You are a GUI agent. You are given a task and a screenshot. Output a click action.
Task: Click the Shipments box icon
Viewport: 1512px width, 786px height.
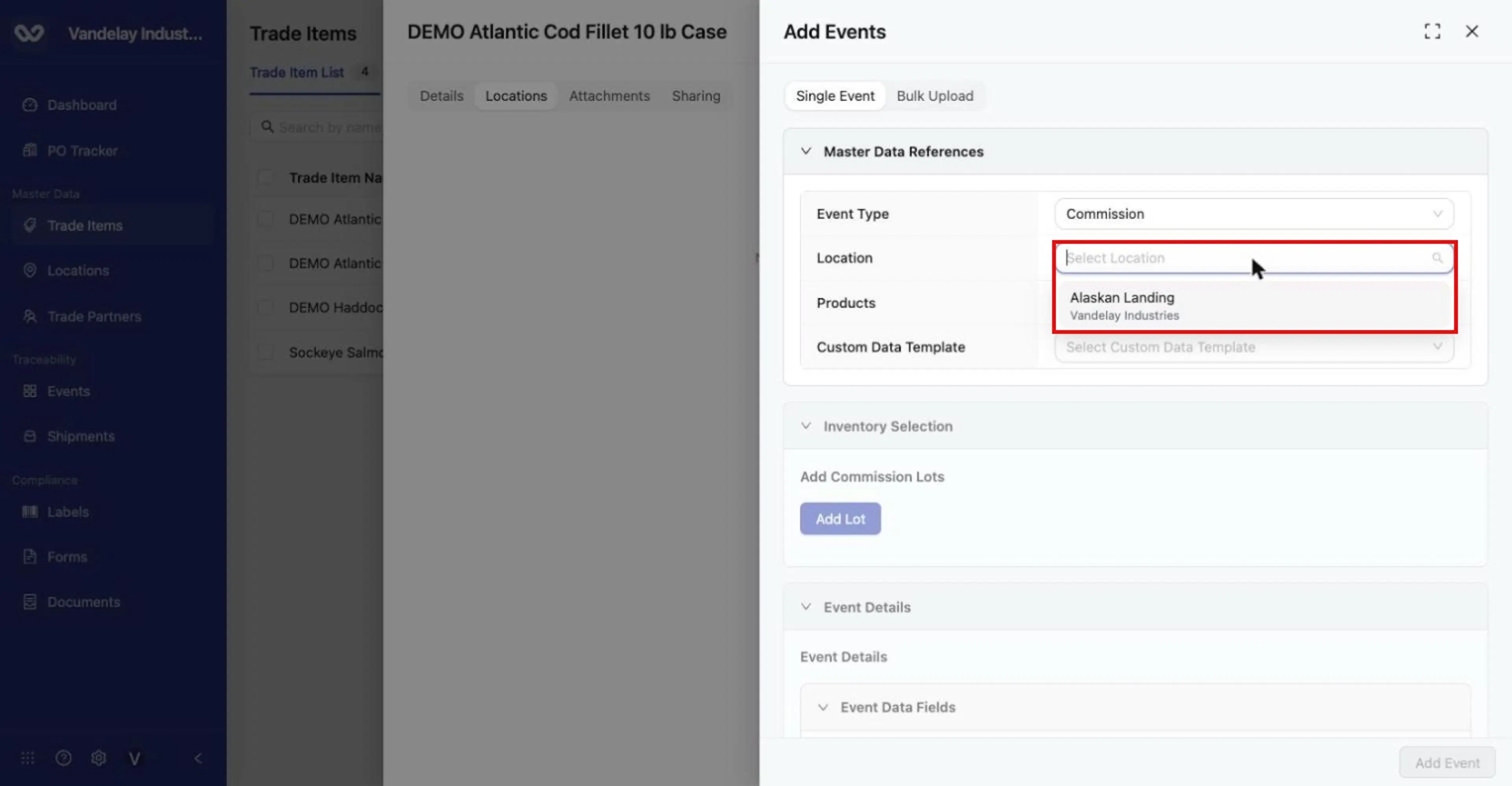pyautogui.click(x=30, y=436)
